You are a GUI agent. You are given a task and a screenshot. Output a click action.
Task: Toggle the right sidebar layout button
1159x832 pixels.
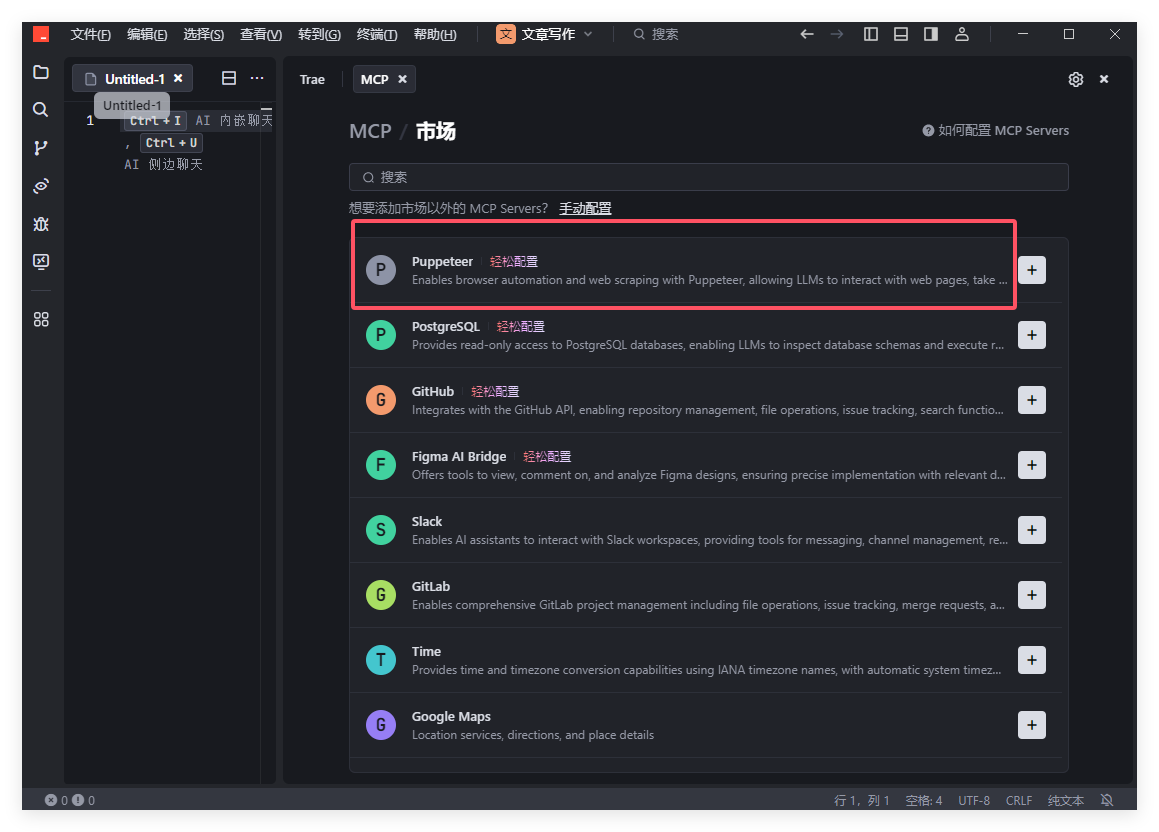click(x=931, y=34)
